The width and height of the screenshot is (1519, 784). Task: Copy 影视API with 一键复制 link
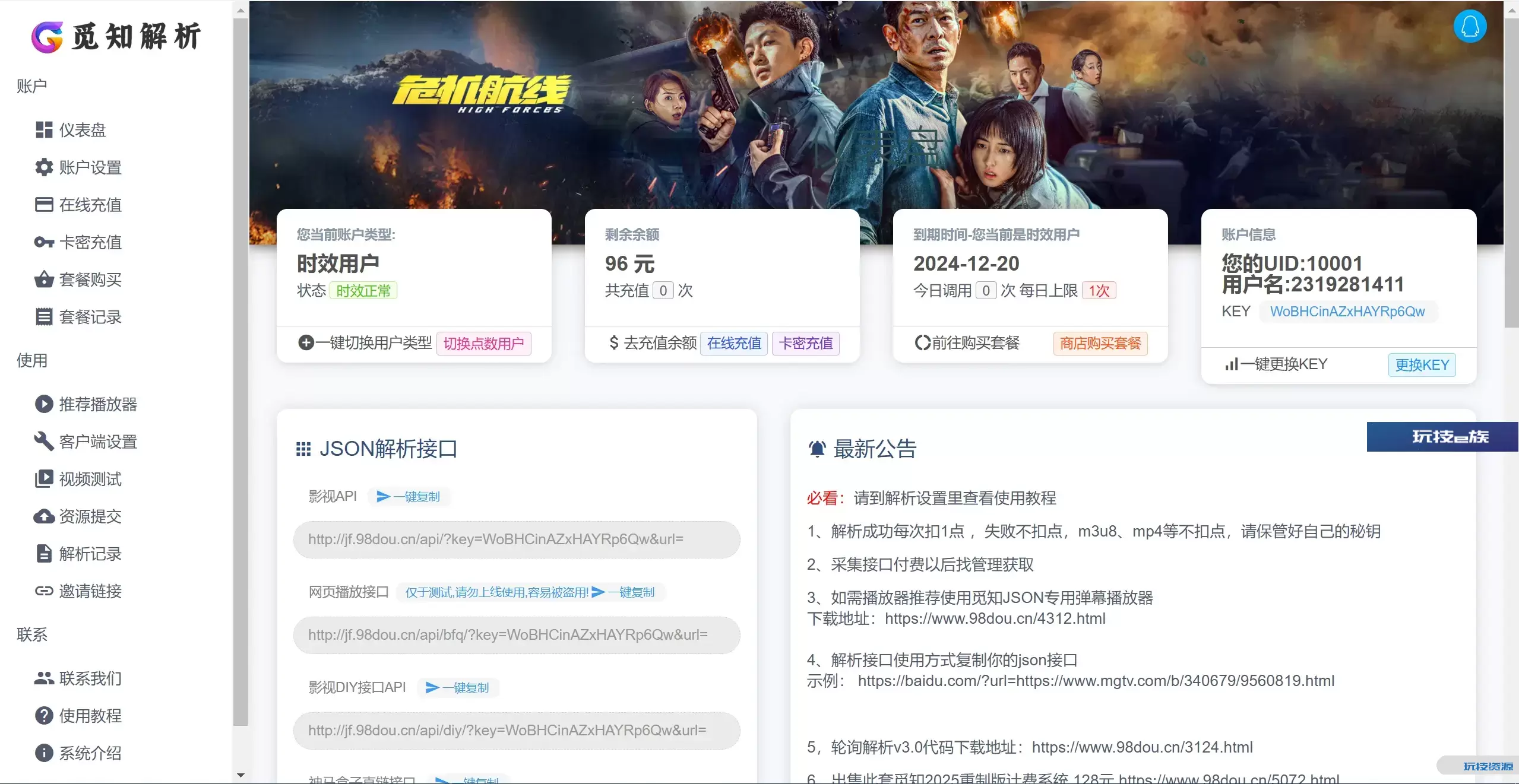[x=409, y=497]
